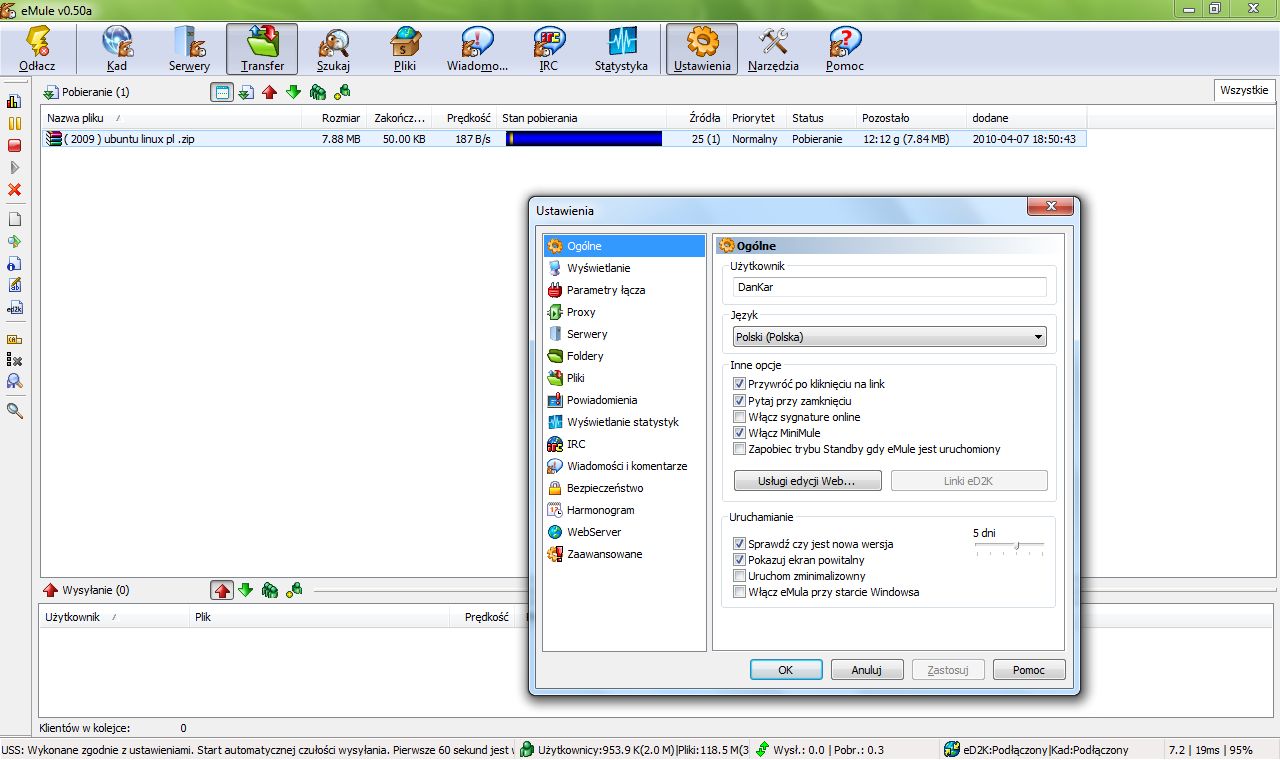Open the Pliki shared files window

click(405, 49)
